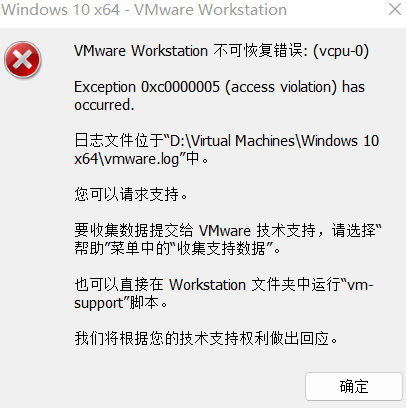Click the 要收集数据提交给 VMware 技术支持 line
Viewport: 406px width, 408px height.
coord(195,230)
